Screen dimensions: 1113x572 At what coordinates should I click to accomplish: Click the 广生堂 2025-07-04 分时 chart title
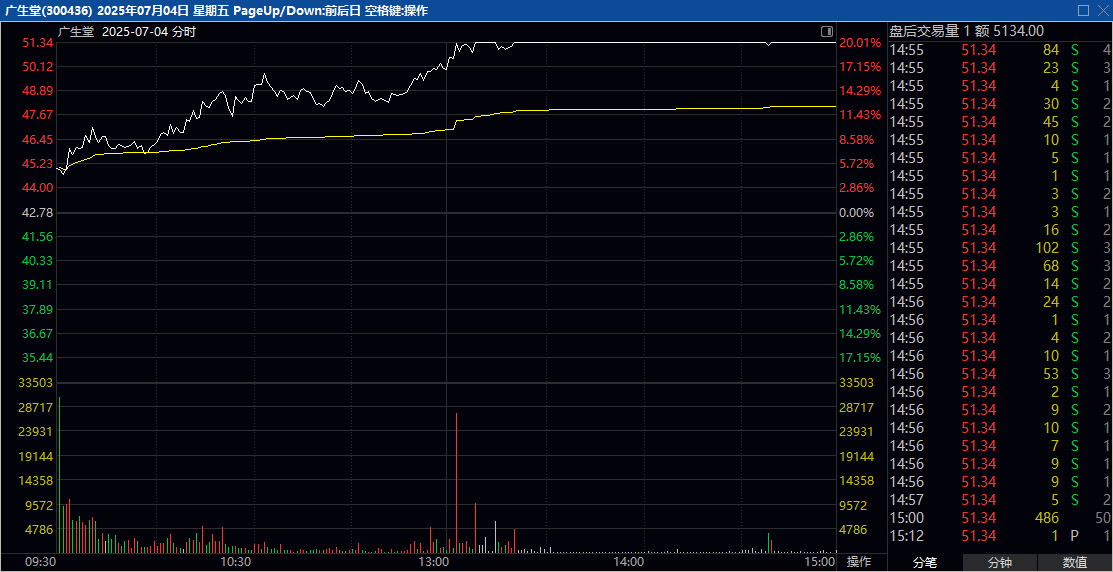pos(127,32)
